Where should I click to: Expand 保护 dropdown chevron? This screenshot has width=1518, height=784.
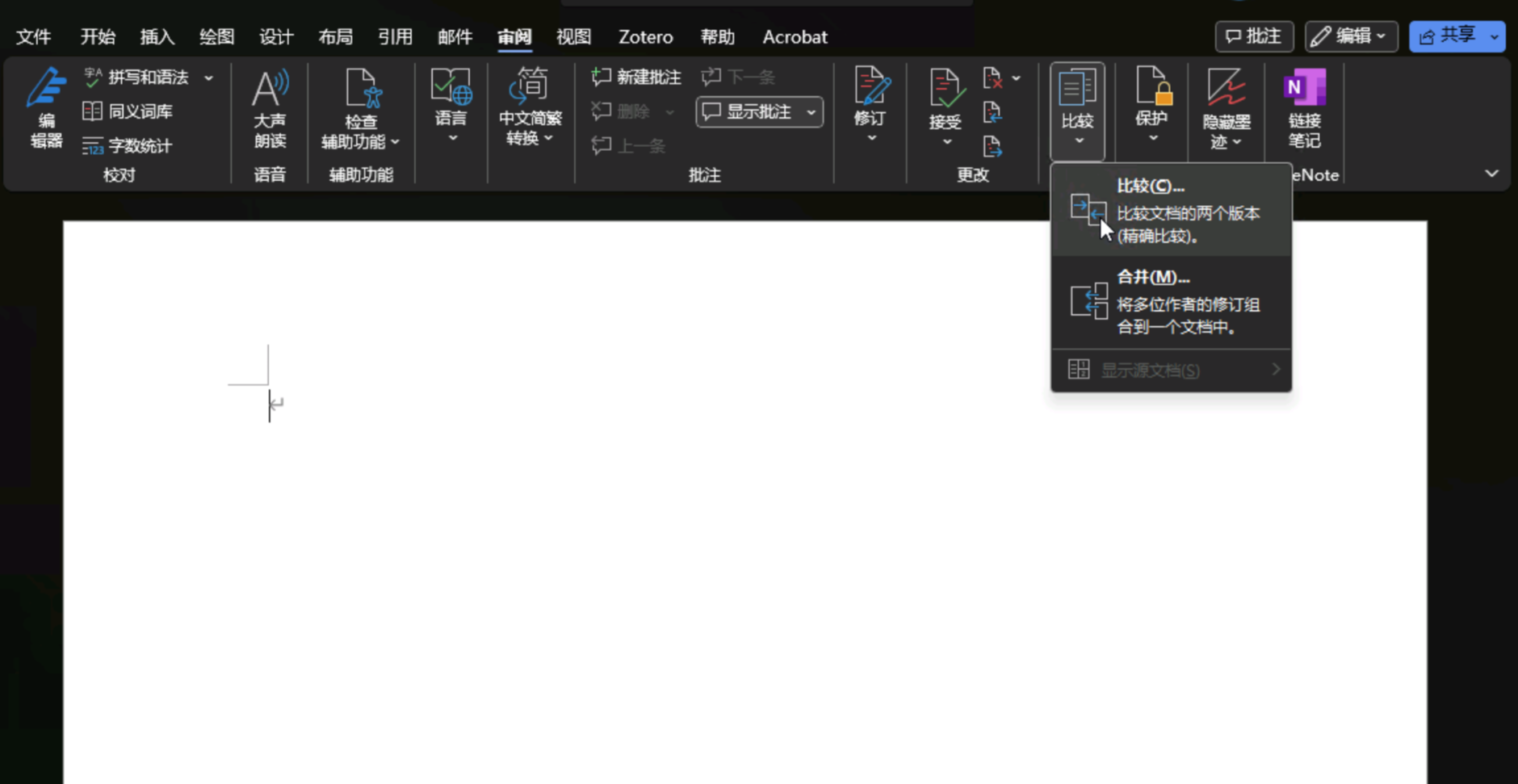[1153, 139]
